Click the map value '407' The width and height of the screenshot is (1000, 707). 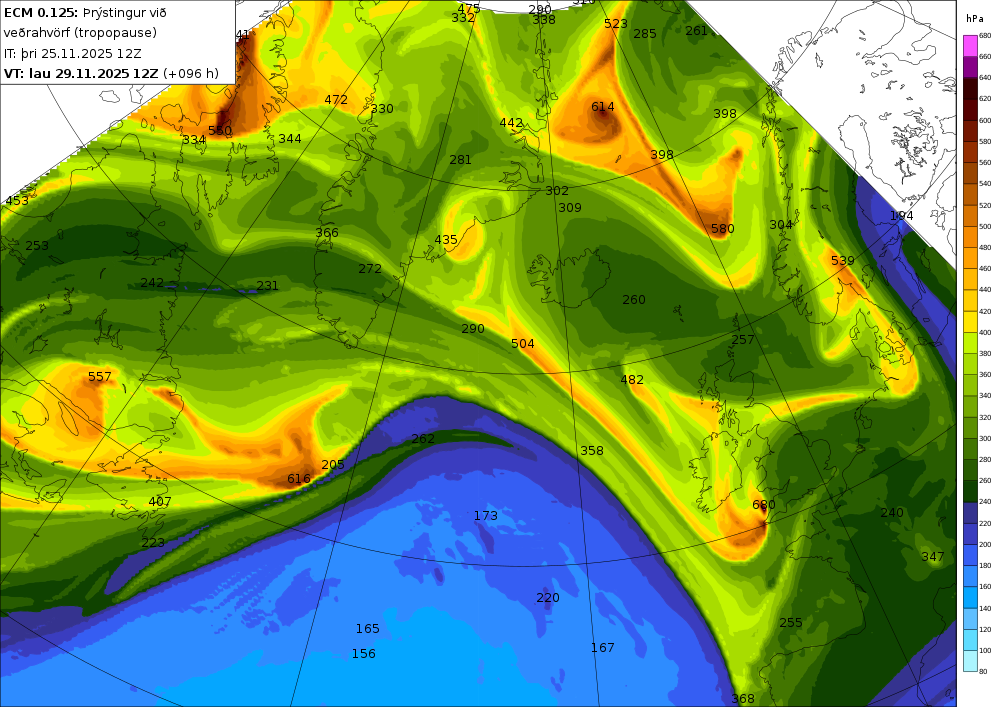(159, 502)
